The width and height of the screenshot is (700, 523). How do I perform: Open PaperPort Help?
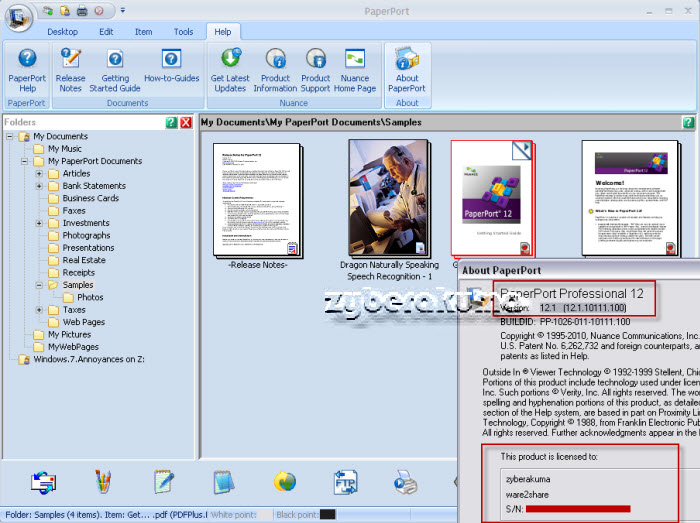(x=27, y=70)
